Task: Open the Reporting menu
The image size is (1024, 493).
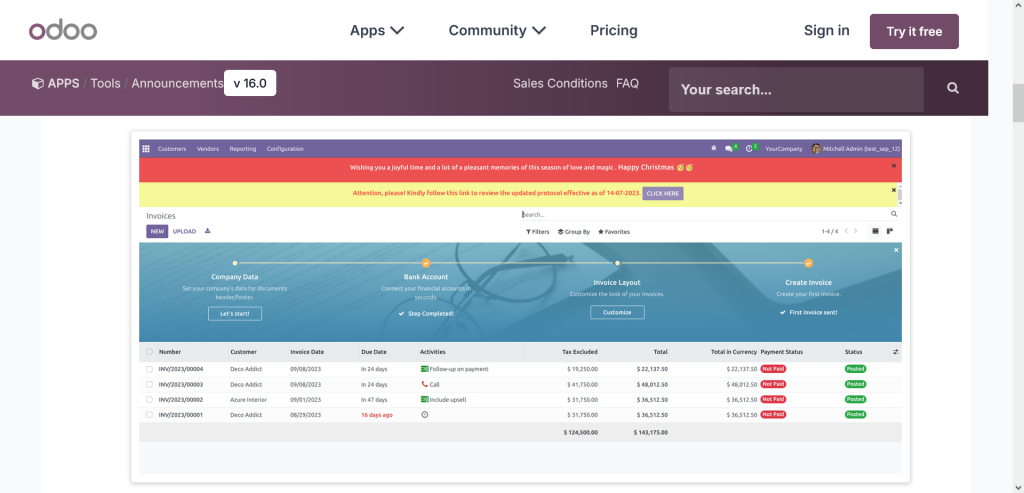Action: [242, 149]
